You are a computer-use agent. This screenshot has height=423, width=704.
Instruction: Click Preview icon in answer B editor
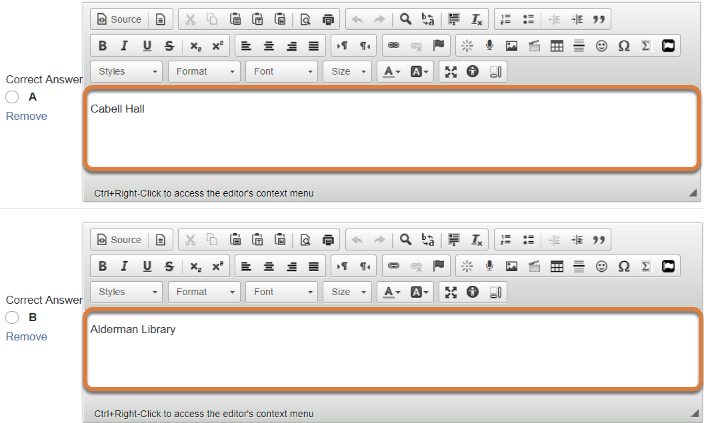click(x=305, y=240)
